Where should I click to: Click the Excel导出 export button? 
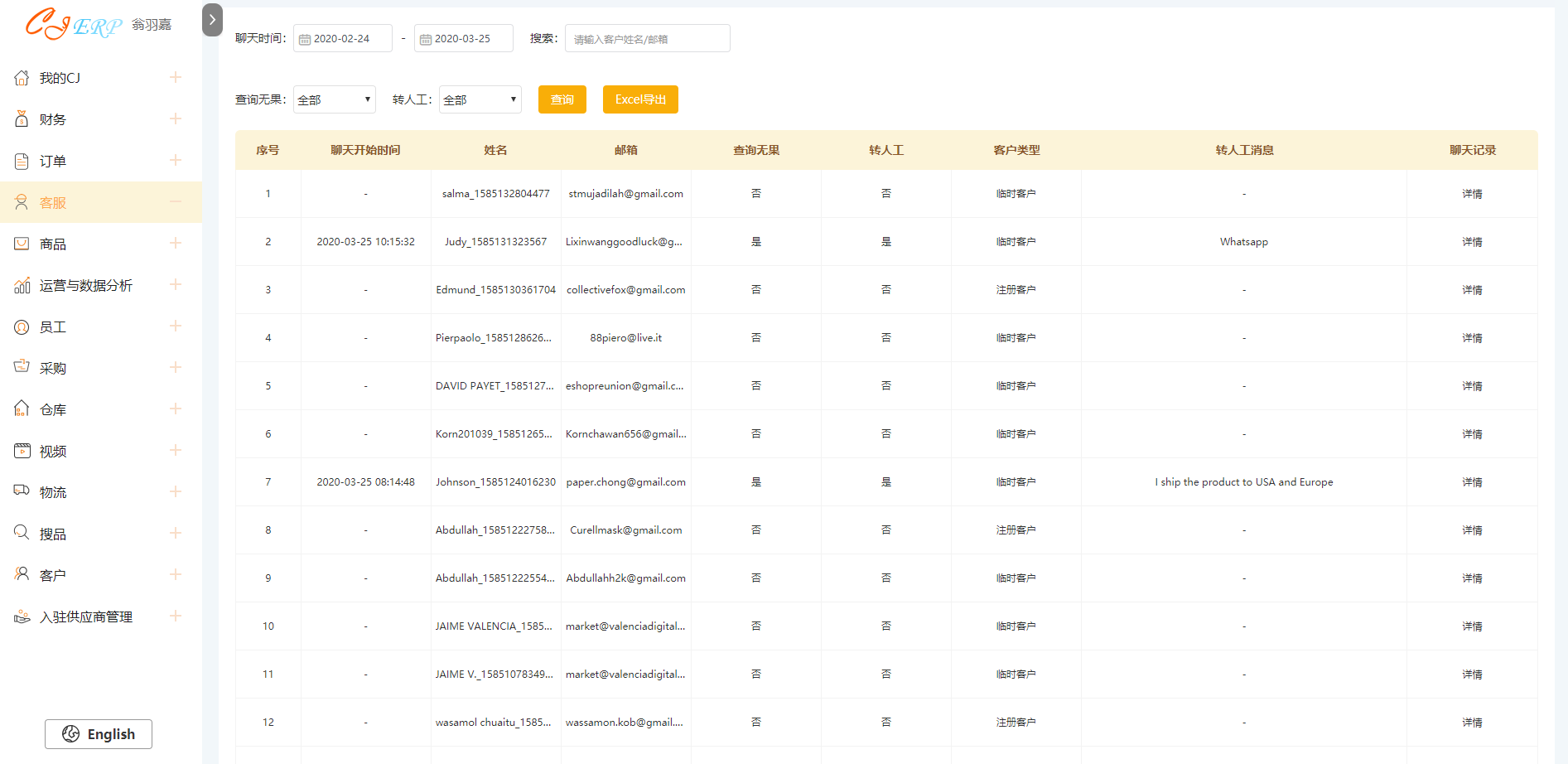click(x=640, y=99)
